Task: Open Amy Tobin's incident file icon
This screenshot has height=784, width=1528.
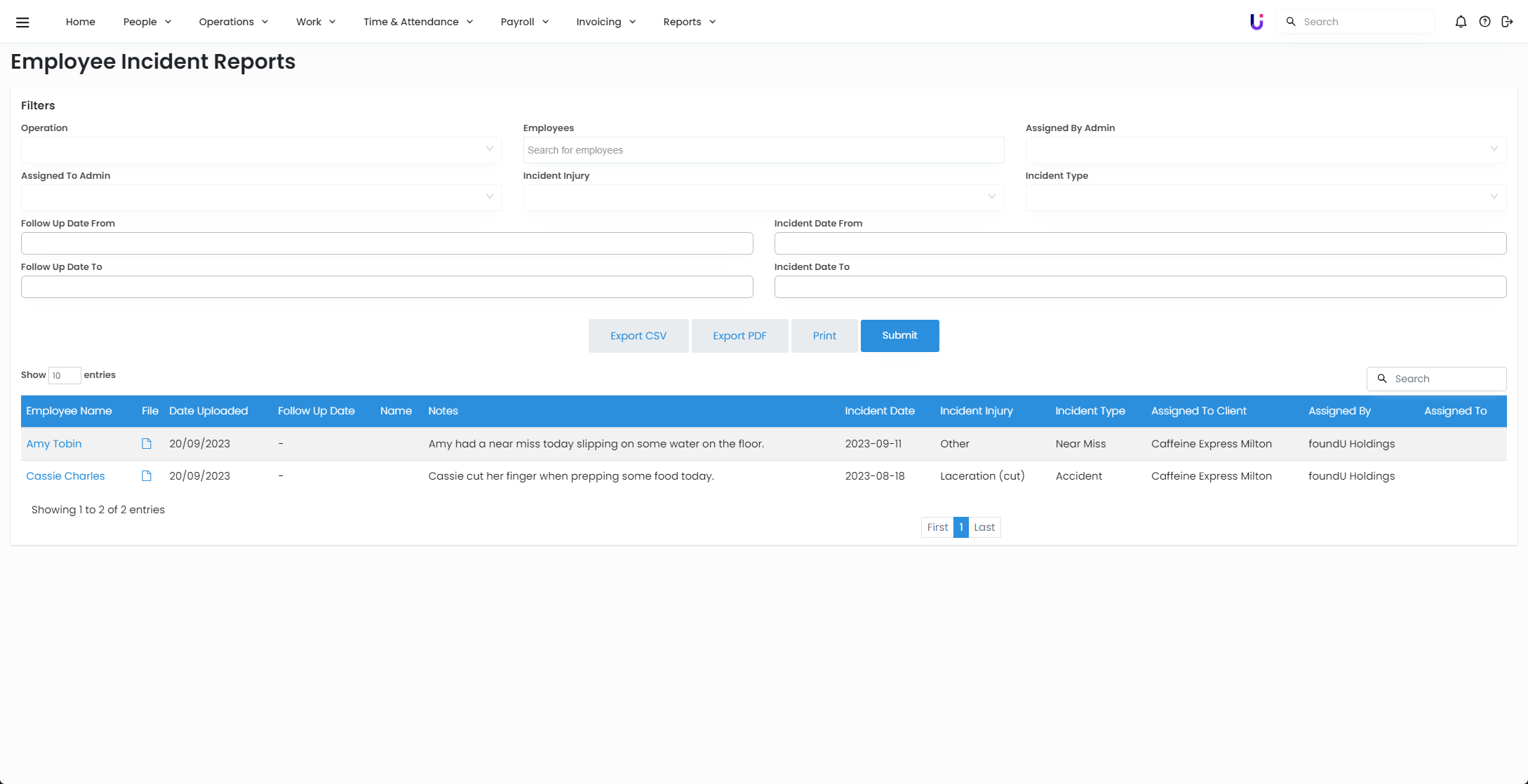Action: [x=147, y=443]
